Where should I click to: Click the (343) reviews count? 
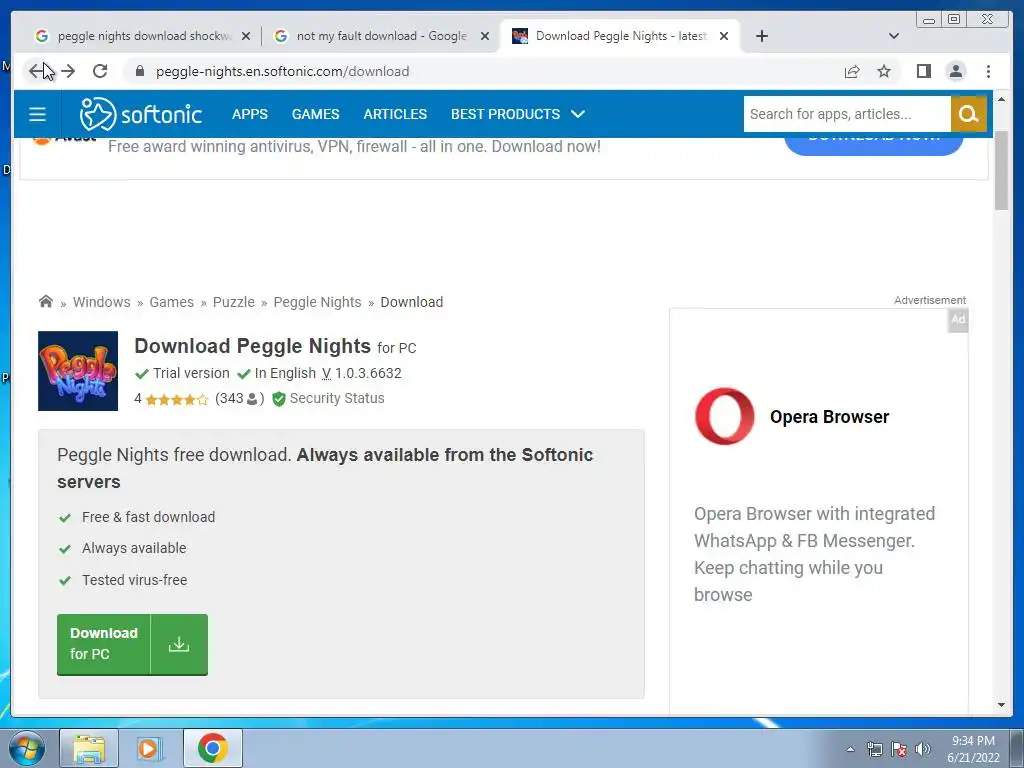pyautogui.click(x=239, y=398)
